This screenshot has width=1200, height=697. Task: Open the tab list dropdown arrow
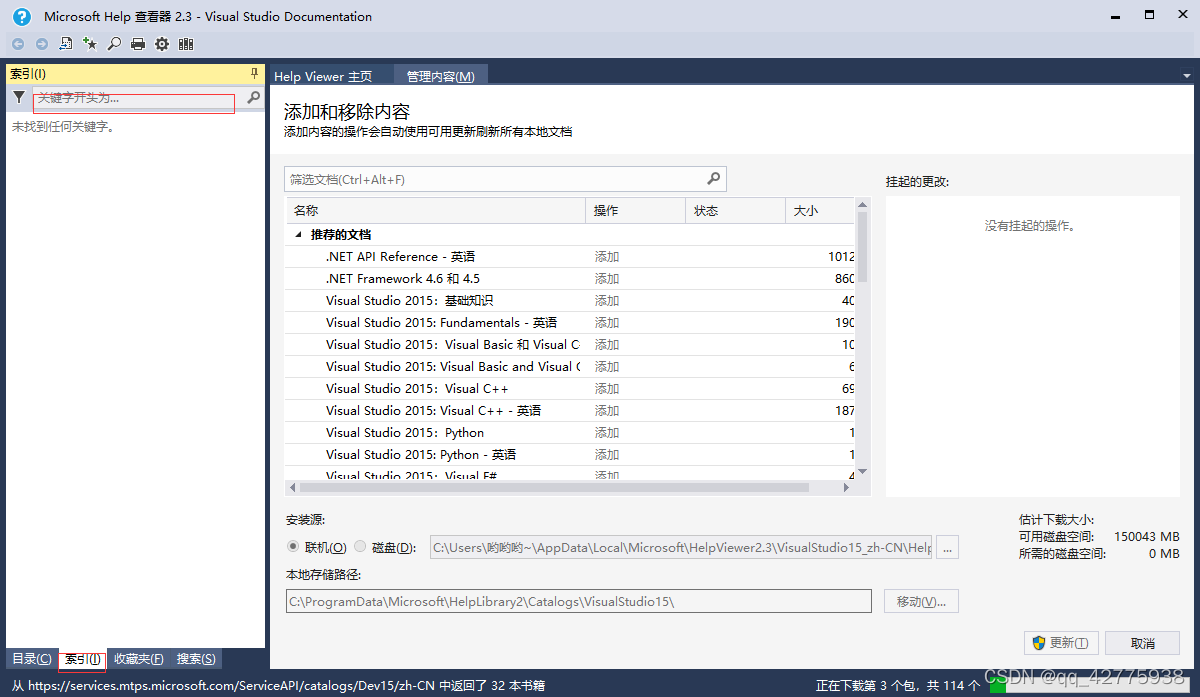click(x=1188, y=76)
